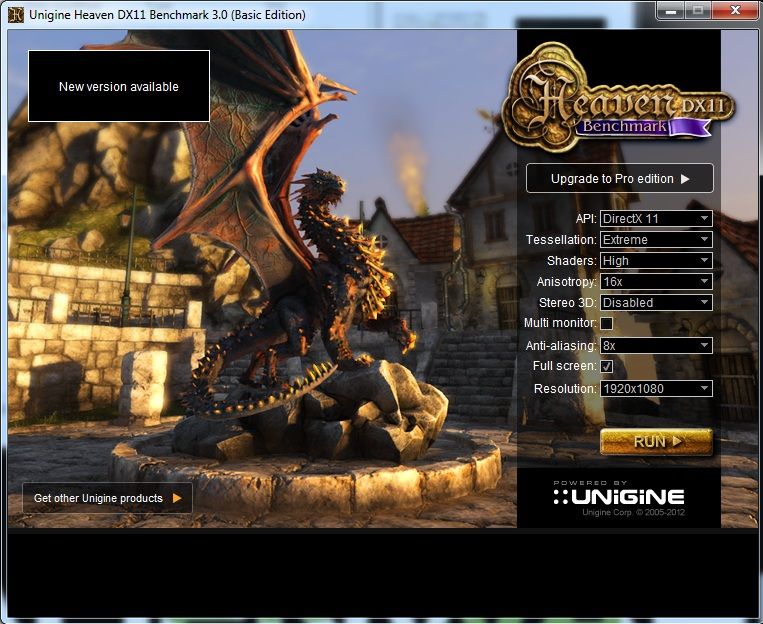This screenshot has width=763, height=624.
Task: Click the Resolution: label
Action: 565,388
